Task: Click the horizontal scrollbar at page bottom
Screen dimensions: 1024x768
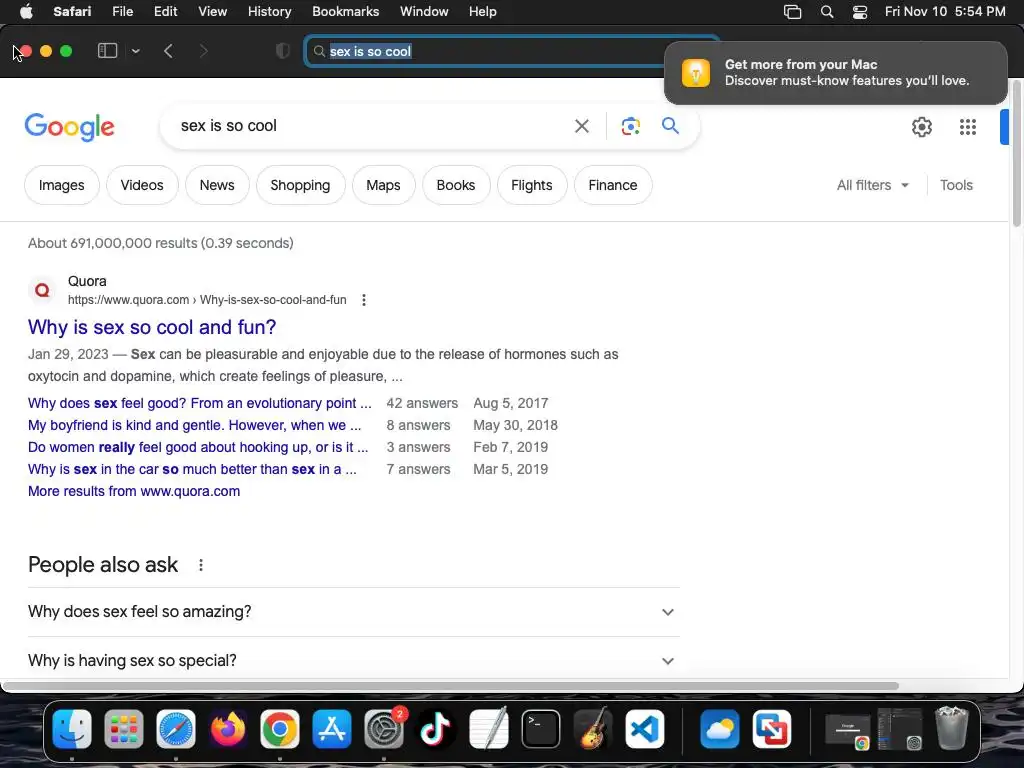Action: point(451,686)
